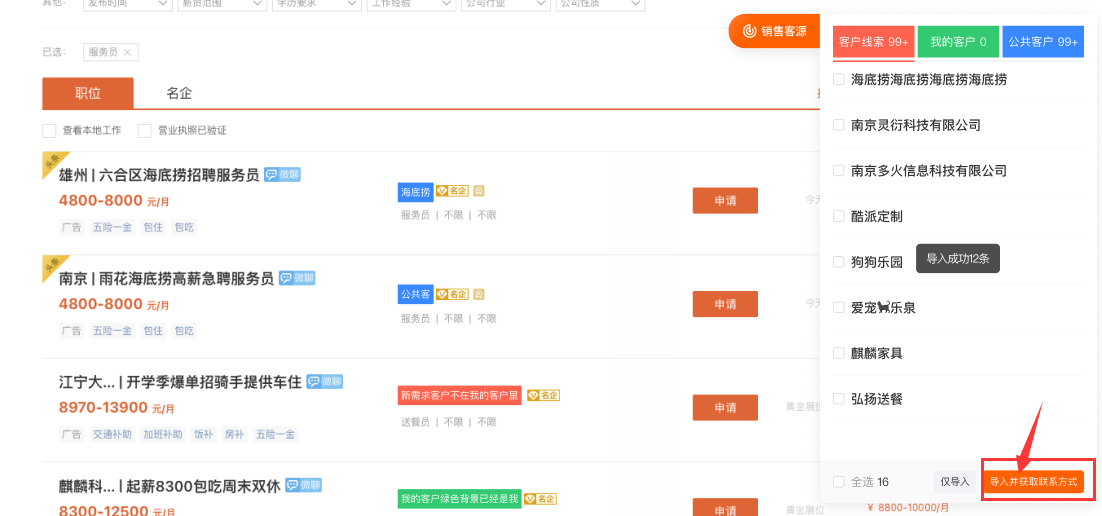Click the green 我的客户绿色背景已经是我 tag
The image size is (1102, 516).
pyautogui.click(x=459, y=499)
